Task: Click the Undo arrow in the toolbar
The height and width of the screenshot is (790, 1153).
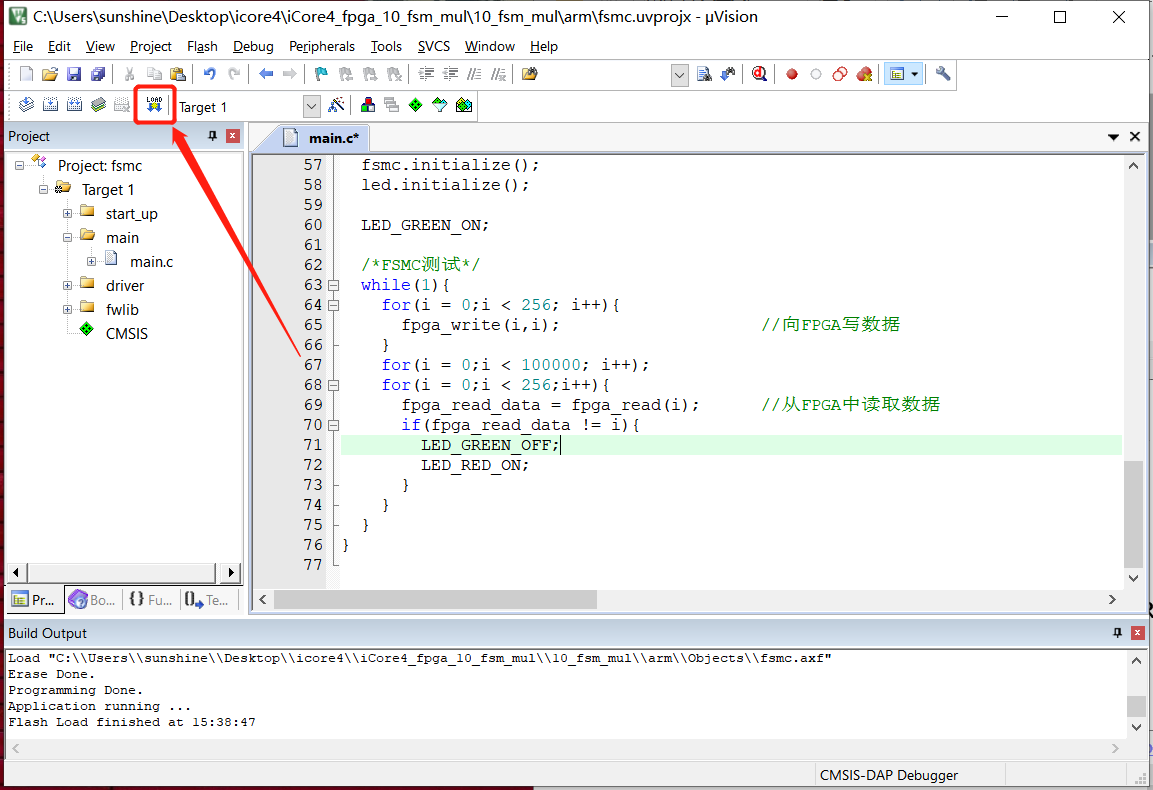Action: click(209, 74)
